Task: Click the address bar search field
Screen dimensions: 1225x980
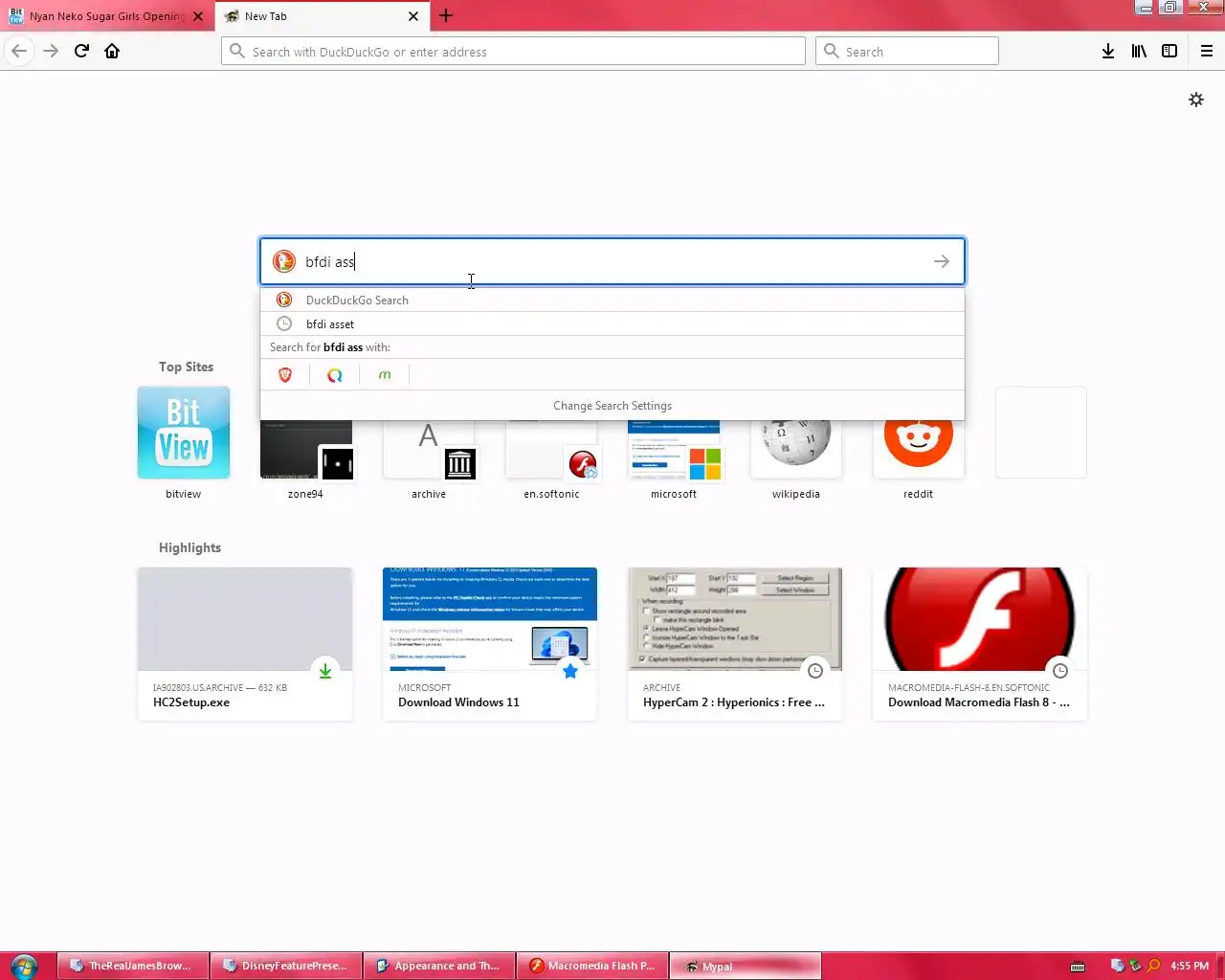Action: [x=513, y=52]
